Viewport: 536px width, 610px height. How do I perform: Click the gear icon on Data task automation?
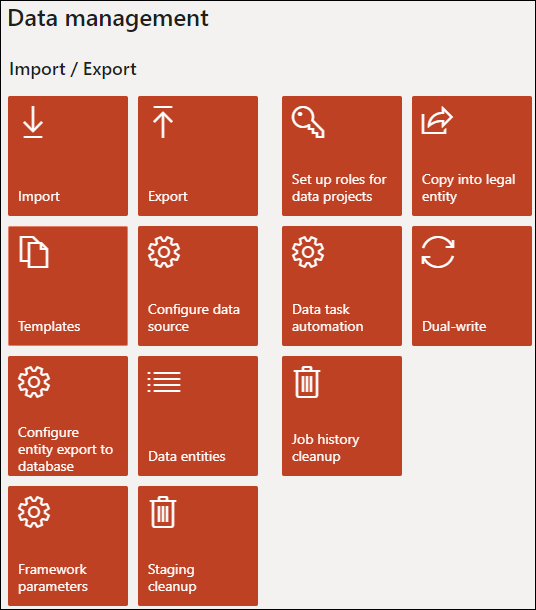(308, 252)
